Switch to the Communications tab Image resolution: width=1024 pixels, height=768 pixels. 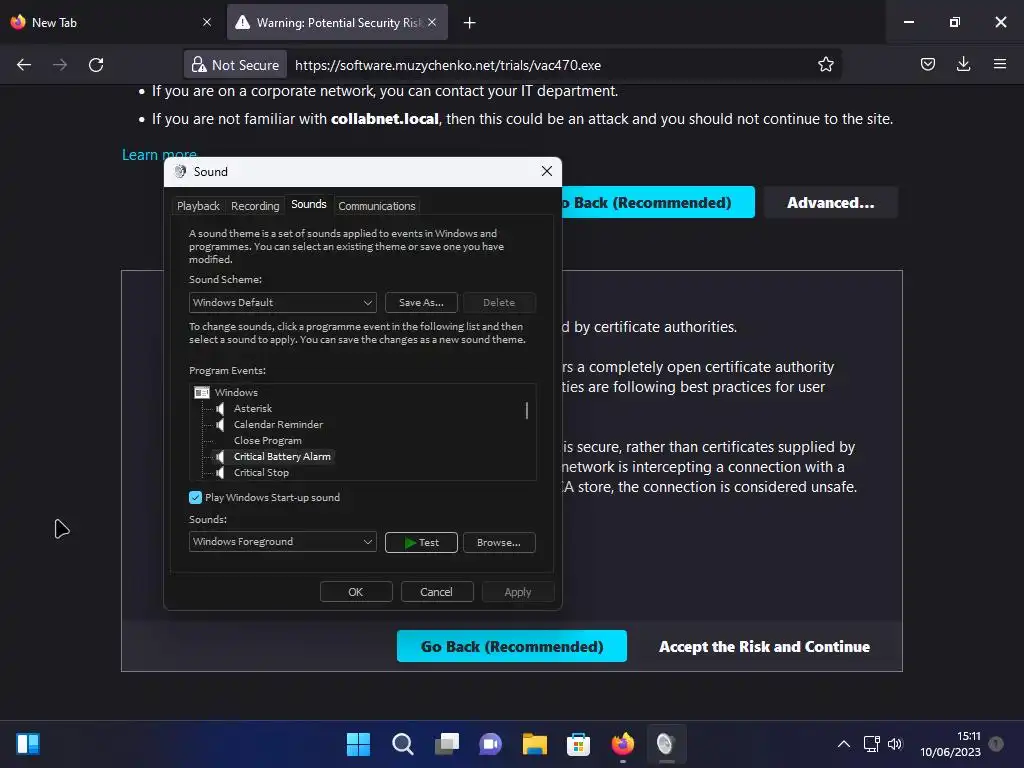[377, 206]
